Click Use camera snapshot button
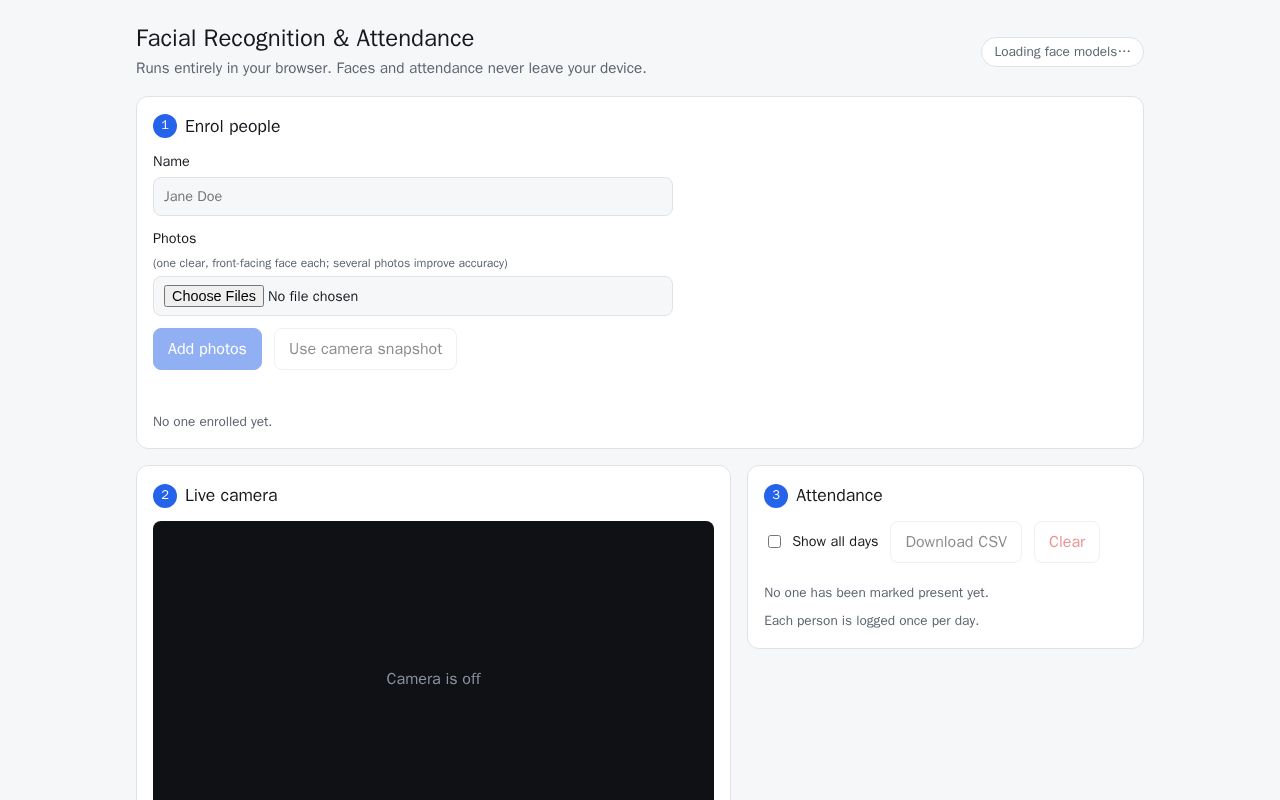 tap(365, 349)
